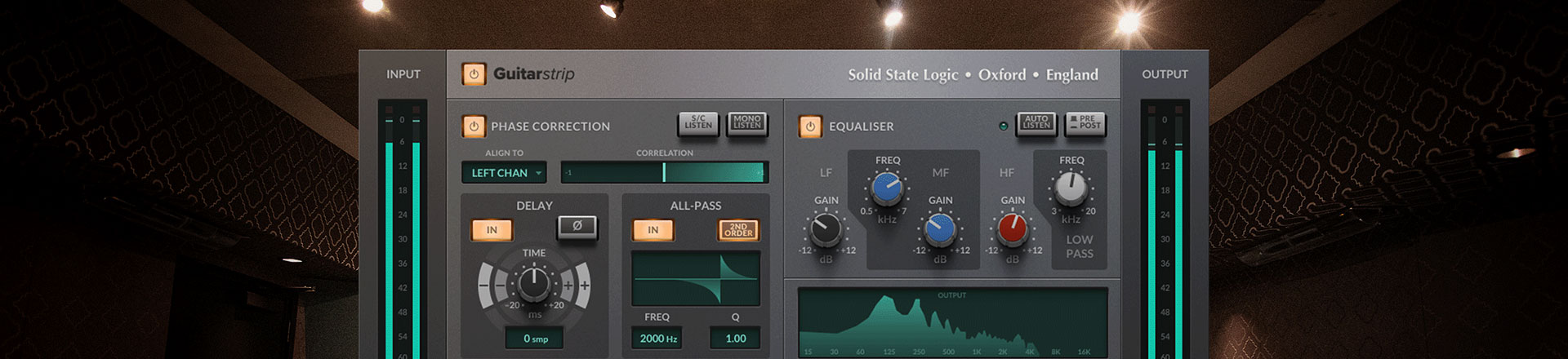Viewport: 1568px width, 359px height.
Task: Click the HF Gain red knob
Action: [1013, 230]
